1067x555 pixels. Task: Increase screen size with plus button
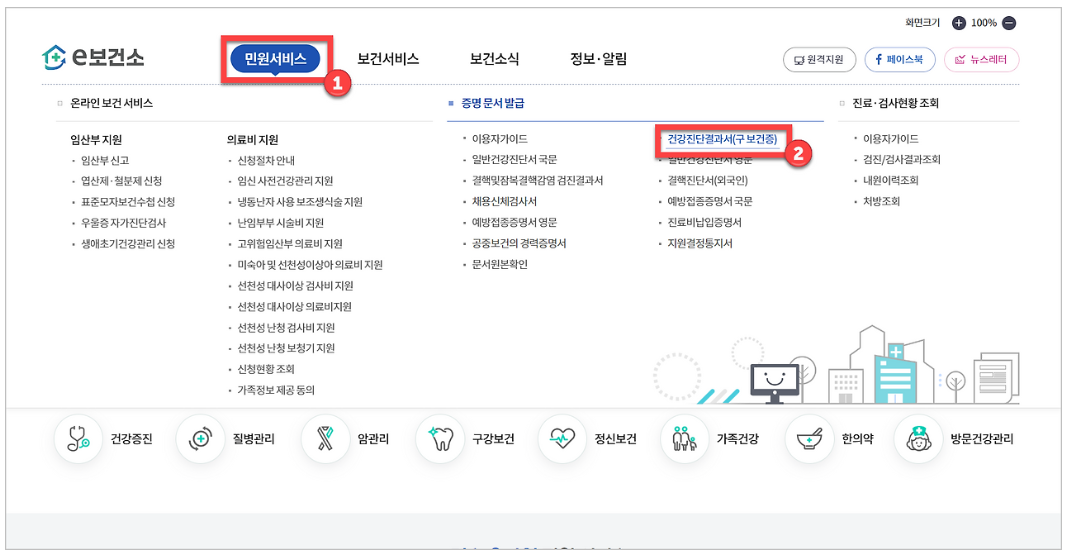point(959,23)
